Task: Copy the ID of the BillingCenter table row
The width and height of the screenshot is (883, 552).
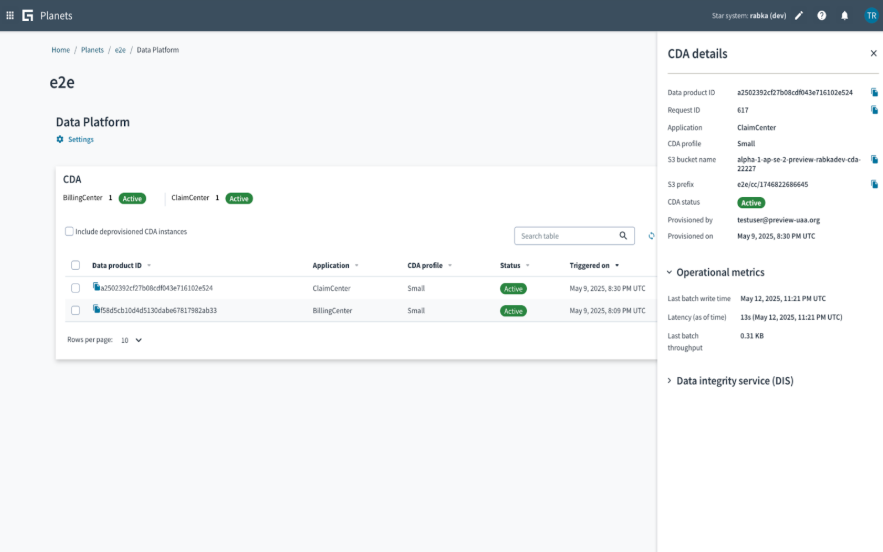Action: click(x=96, y=309)
